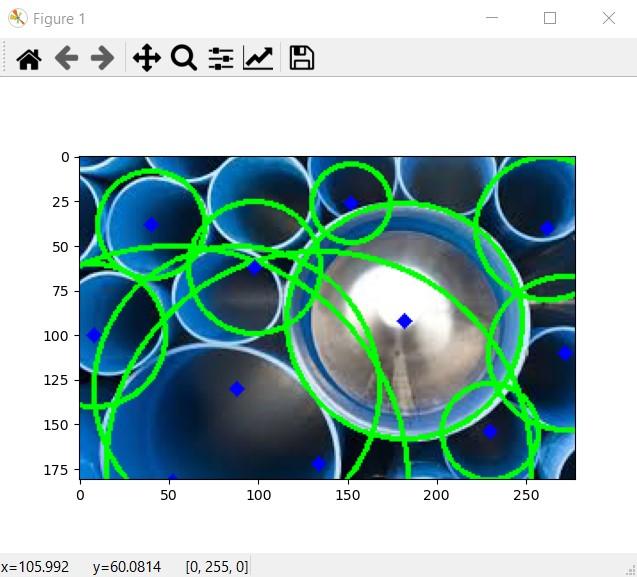The image size is (637, 577).
Task: Open Edit axis and curve parameters icon
Action: click(x=258, y=58)
